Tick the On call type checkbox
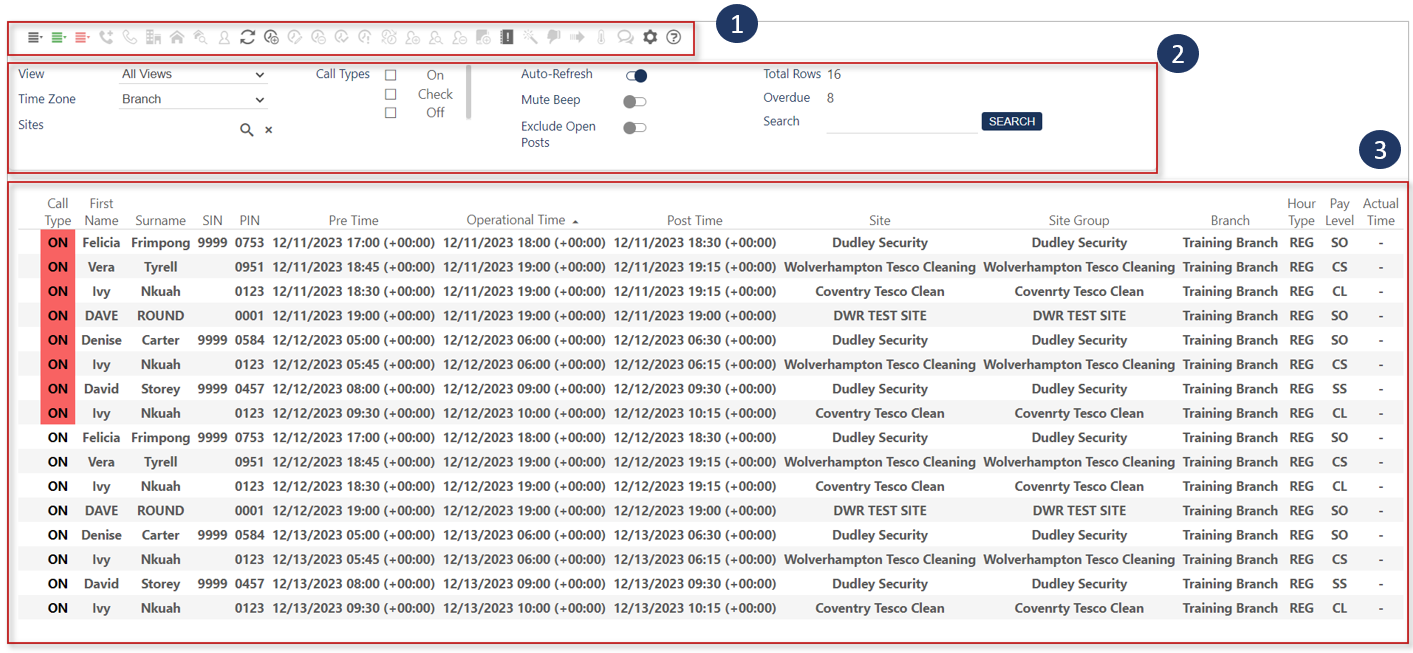Image resolution: width=1413 pixels, height=653 pixels. pos(391,75)
